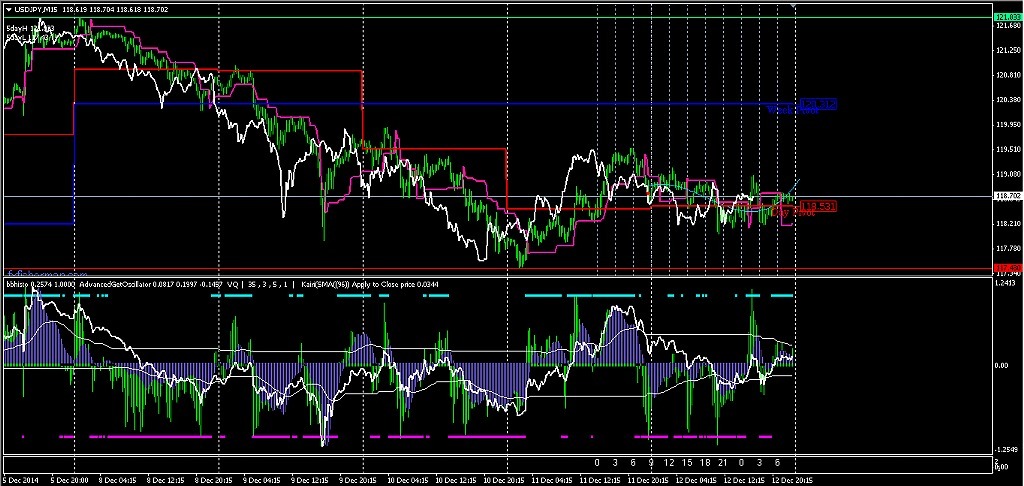1024x486 pixels.
Task: Select the hour marker labeled 21
Action: tap(723, 463)
